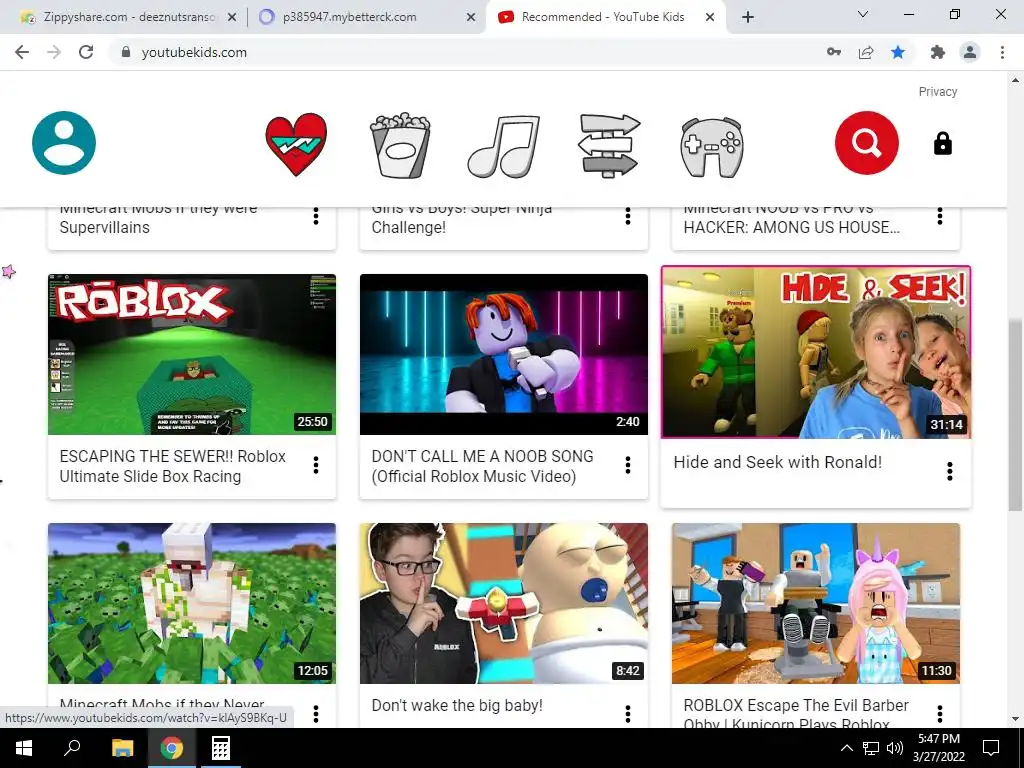The image size is (1024, 768).
Task: Play the Noob Song music video thumbnail
Action: [x=504, y=355]
